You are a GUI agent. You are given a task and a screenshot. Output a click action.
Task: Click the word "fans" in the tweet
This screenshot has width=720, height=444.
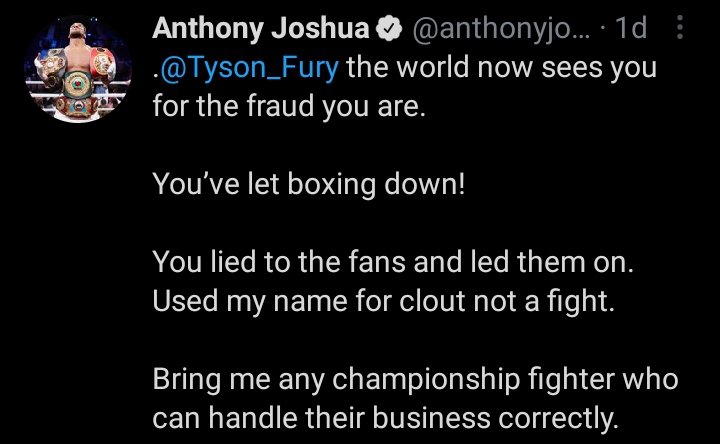point(377,262)
